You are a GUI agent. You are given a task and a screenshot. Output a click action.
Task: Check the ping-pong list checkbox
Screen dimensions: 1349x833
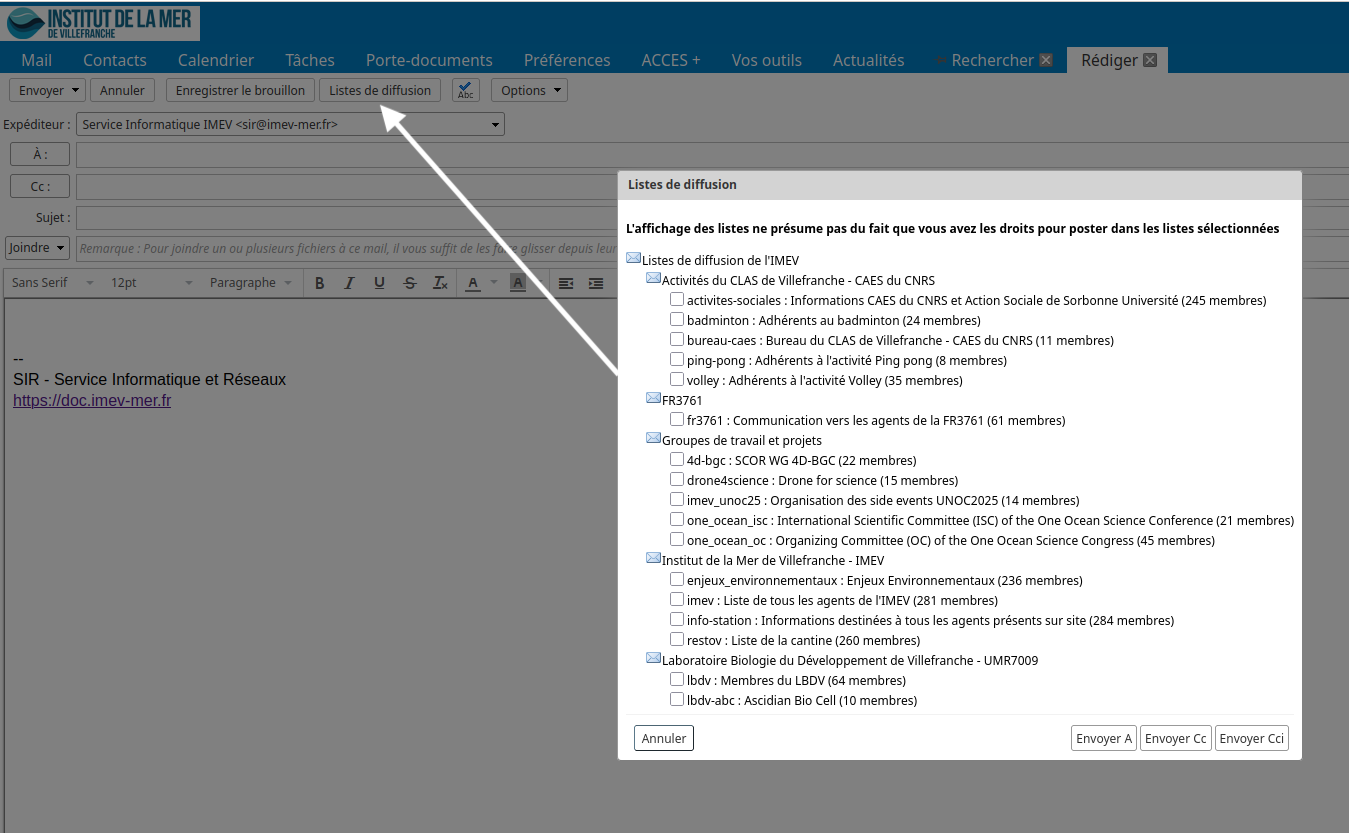tap(677, 359)
